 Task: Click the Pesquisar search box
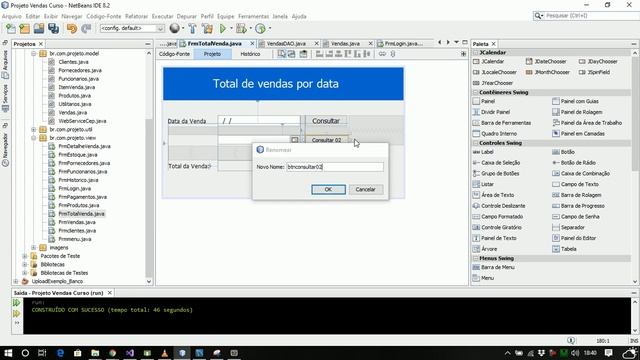coord(590,16)
